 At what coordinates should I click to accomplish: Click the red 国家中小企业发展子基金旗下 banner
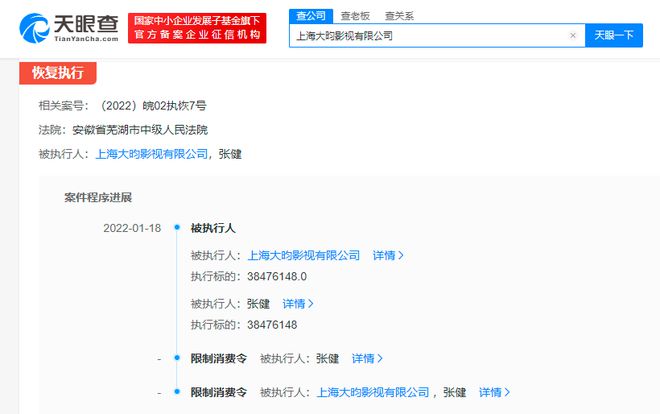pyautogui.click(x=197, y=28)
